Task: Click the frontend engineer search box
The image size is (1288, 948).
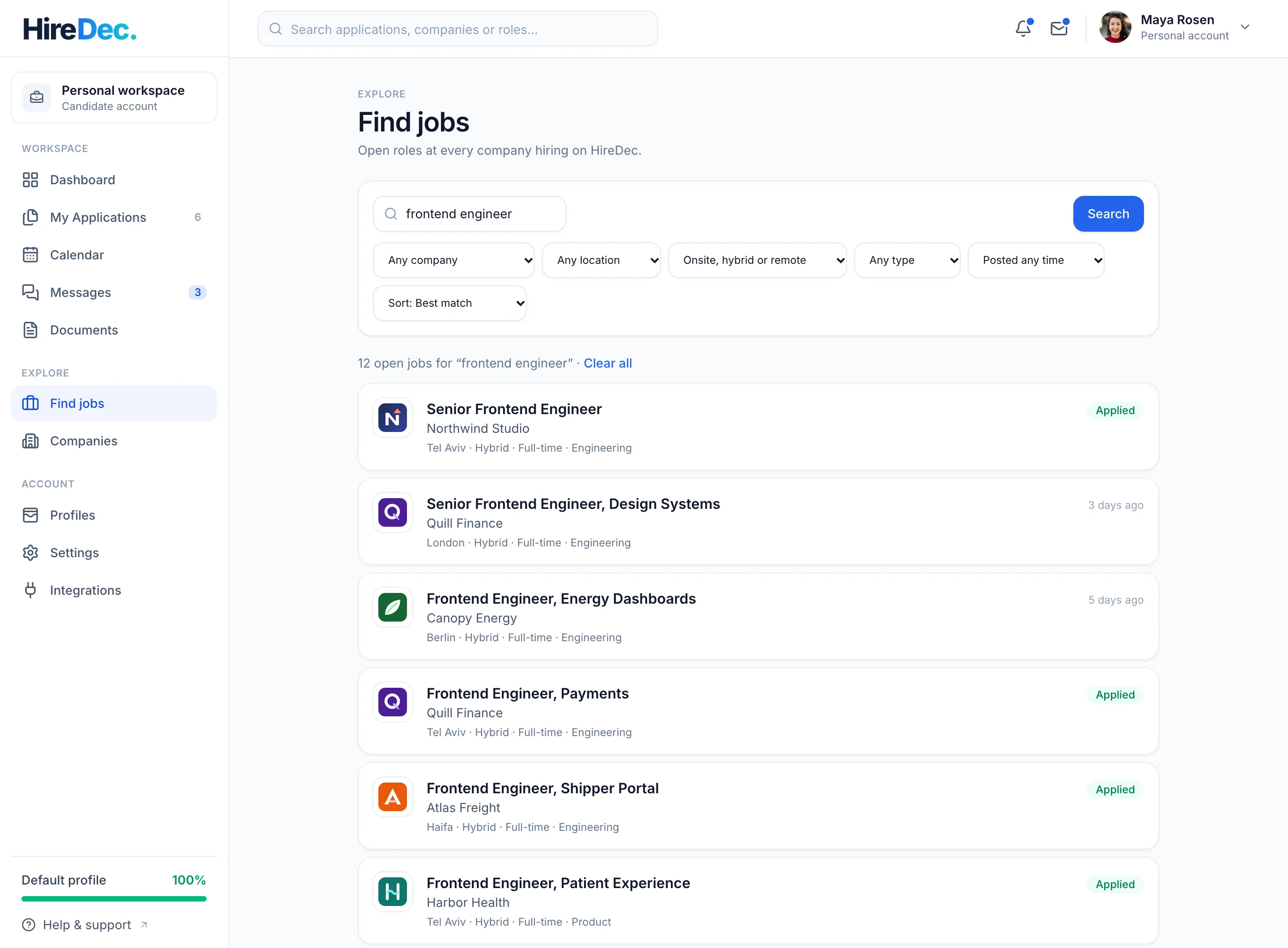Action: click(470, 213)
